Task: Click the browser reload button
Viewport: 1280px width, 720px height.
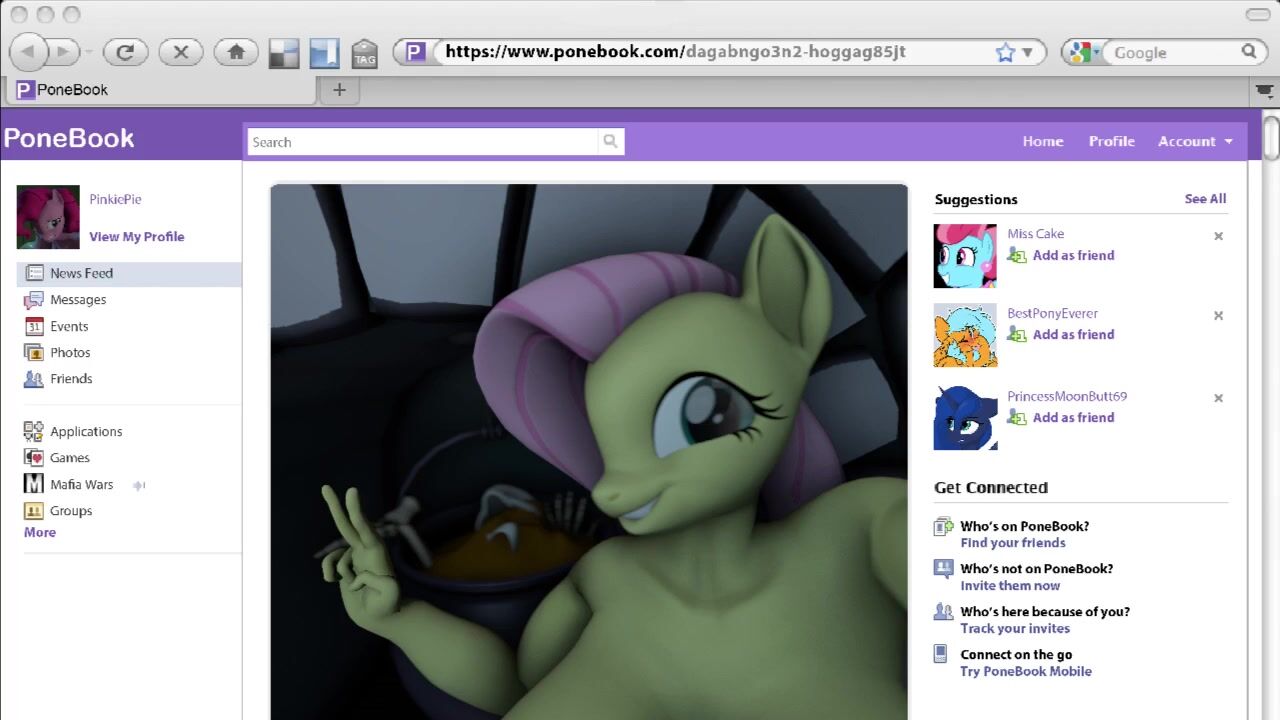Action: 125,52
